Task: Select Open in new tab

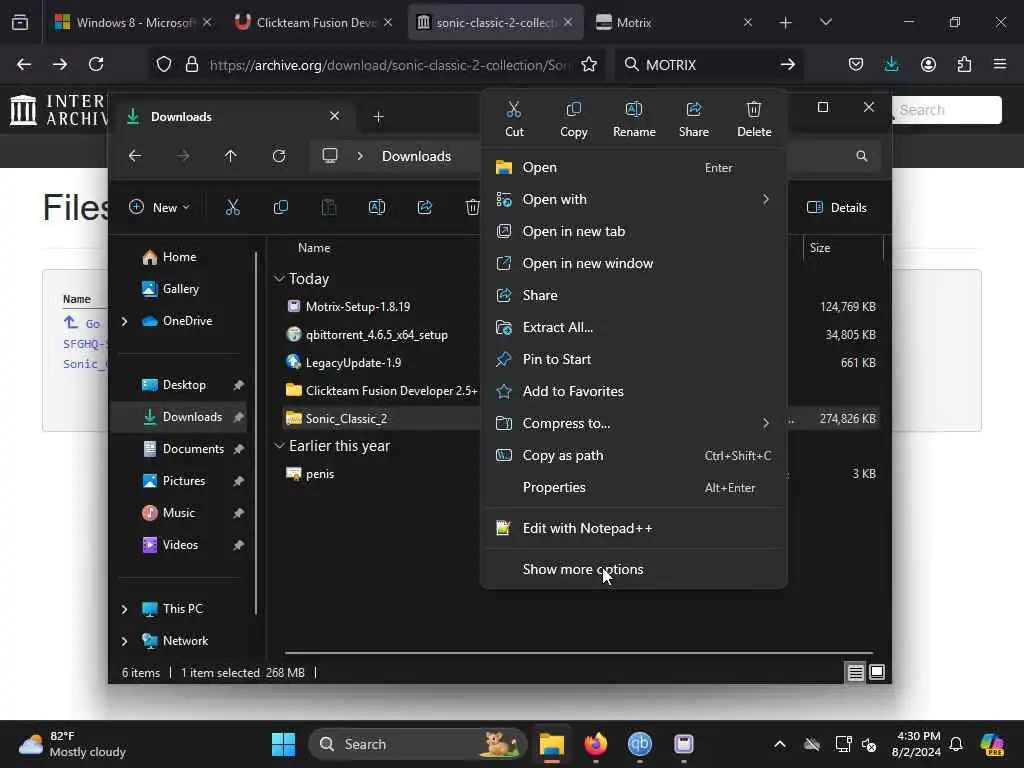Action: point(633,231)
